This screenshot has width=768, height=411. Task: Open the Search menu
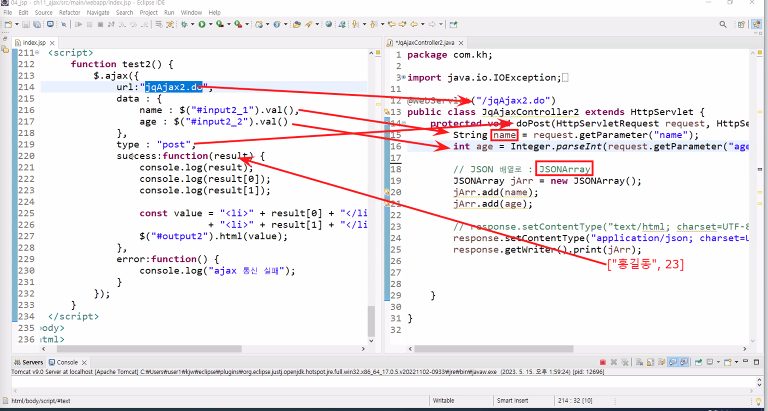124,12
